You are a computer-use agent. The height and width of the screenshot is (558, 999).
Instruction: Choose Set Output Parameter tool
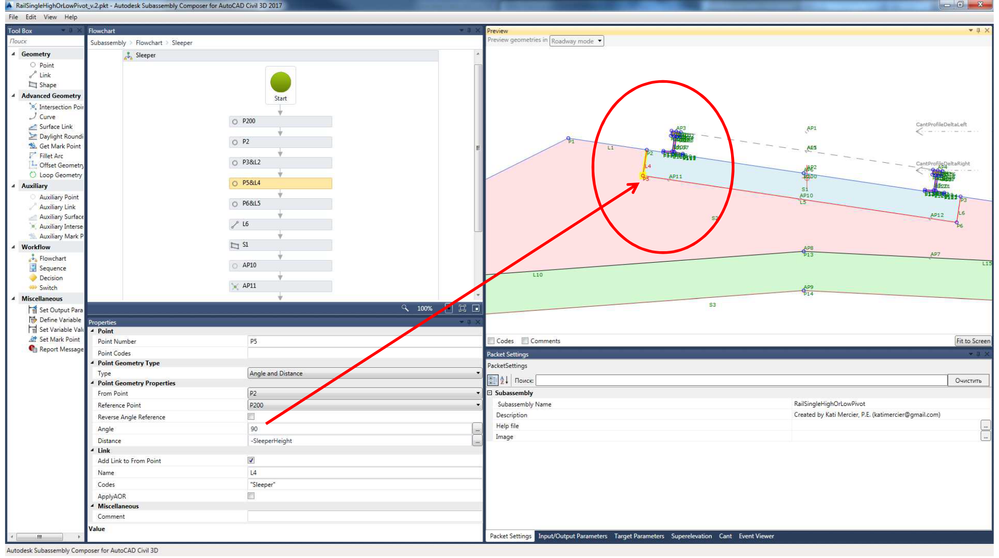[55, 310]
